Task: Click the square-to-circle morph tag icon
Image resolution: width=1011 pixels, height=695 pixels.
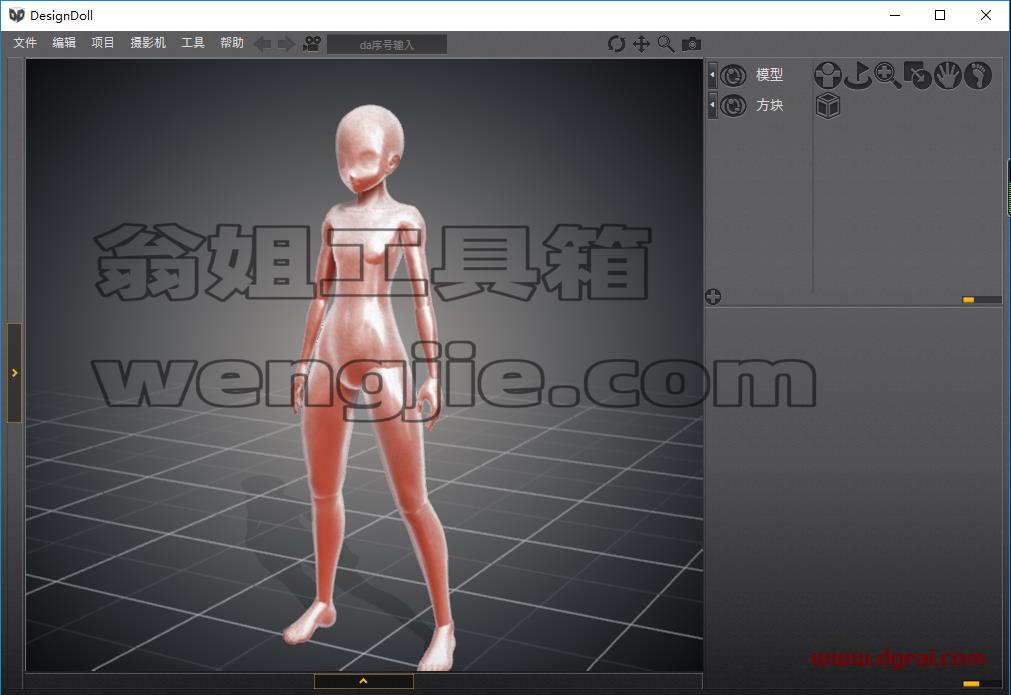Action: pos(918,75)
